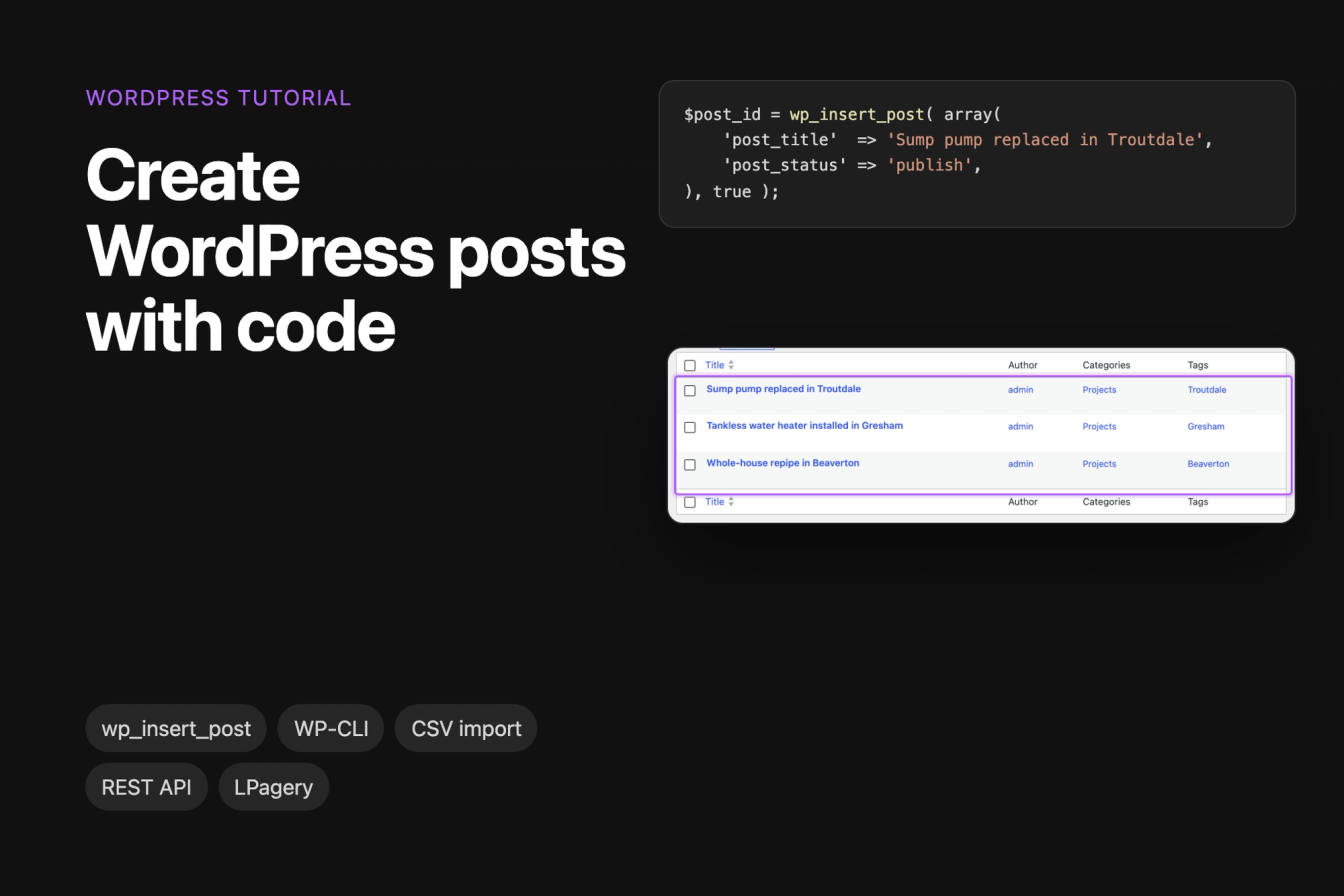Filter by Beaverton tag
The width and height of the screenshot is (1344, 896).
(1208, 464)
